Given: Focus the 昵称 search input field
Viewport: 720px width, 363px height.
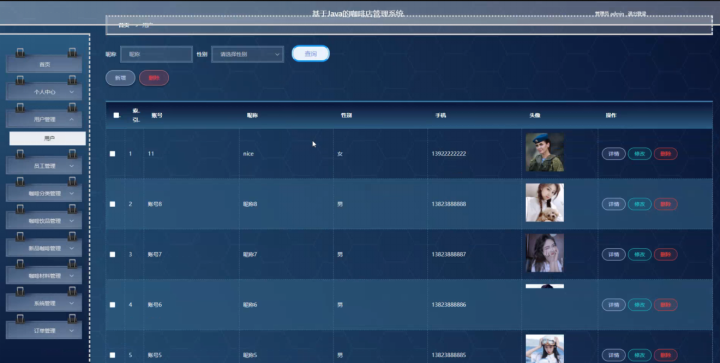Looking at the screenshot, I should click(156, 54).
